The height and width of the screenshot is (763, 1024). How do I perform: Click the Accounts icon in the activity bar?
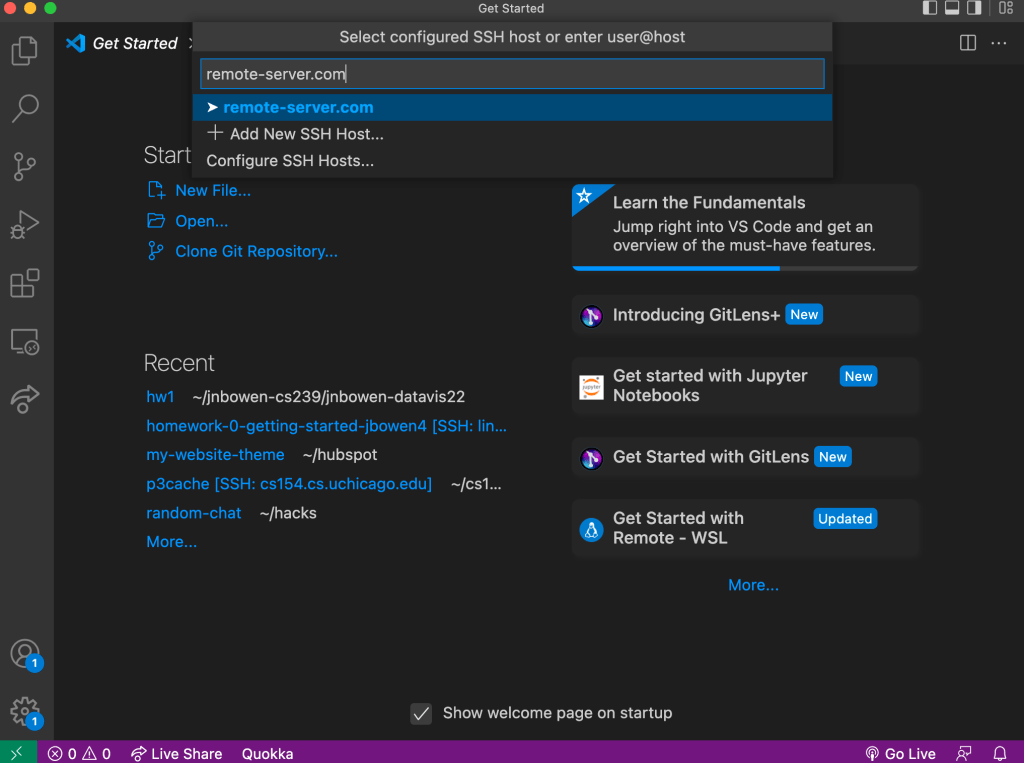(x=24, y=654)
